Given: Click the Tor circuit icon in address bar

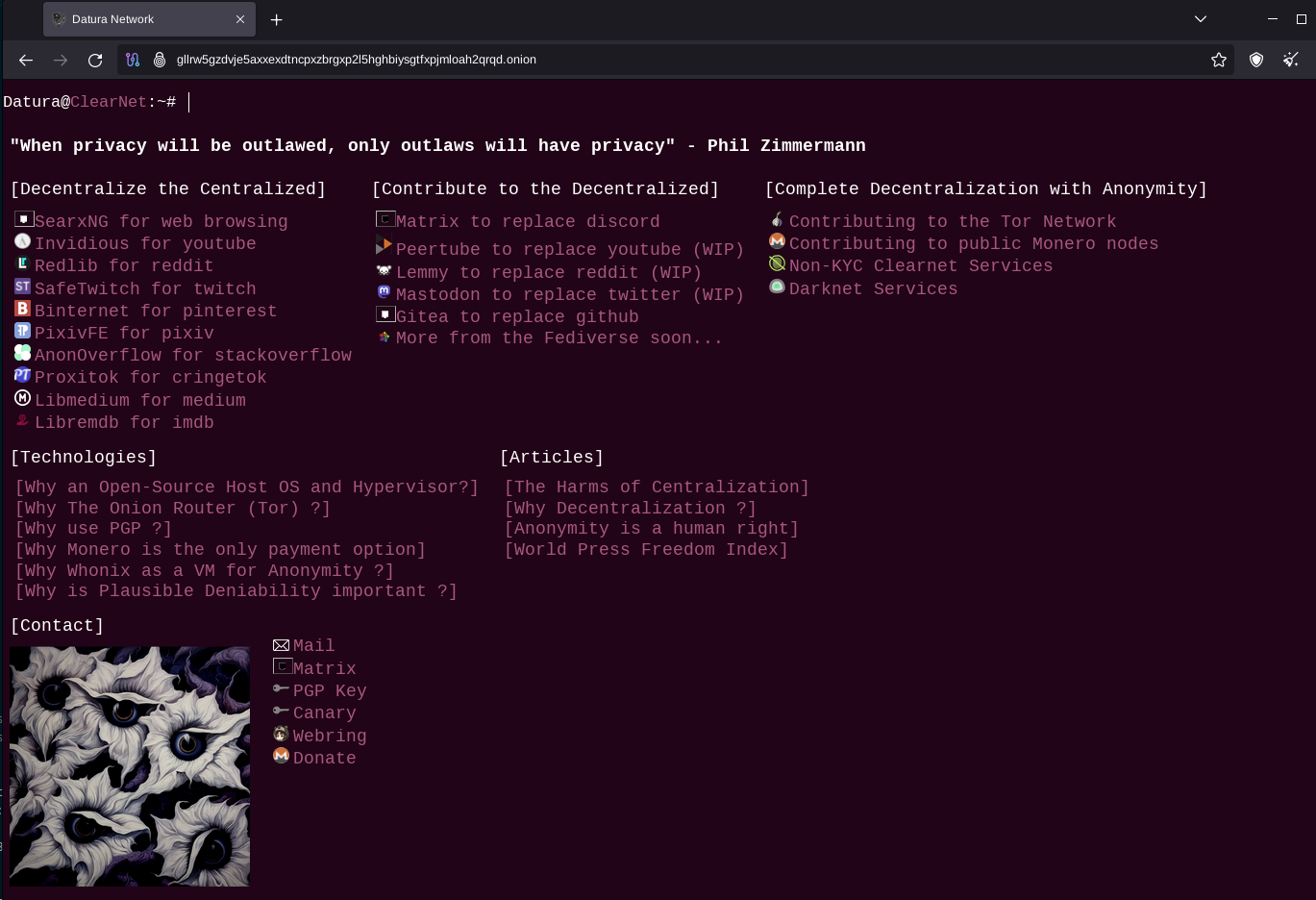Looking at the screenshot, I should 133,60.
